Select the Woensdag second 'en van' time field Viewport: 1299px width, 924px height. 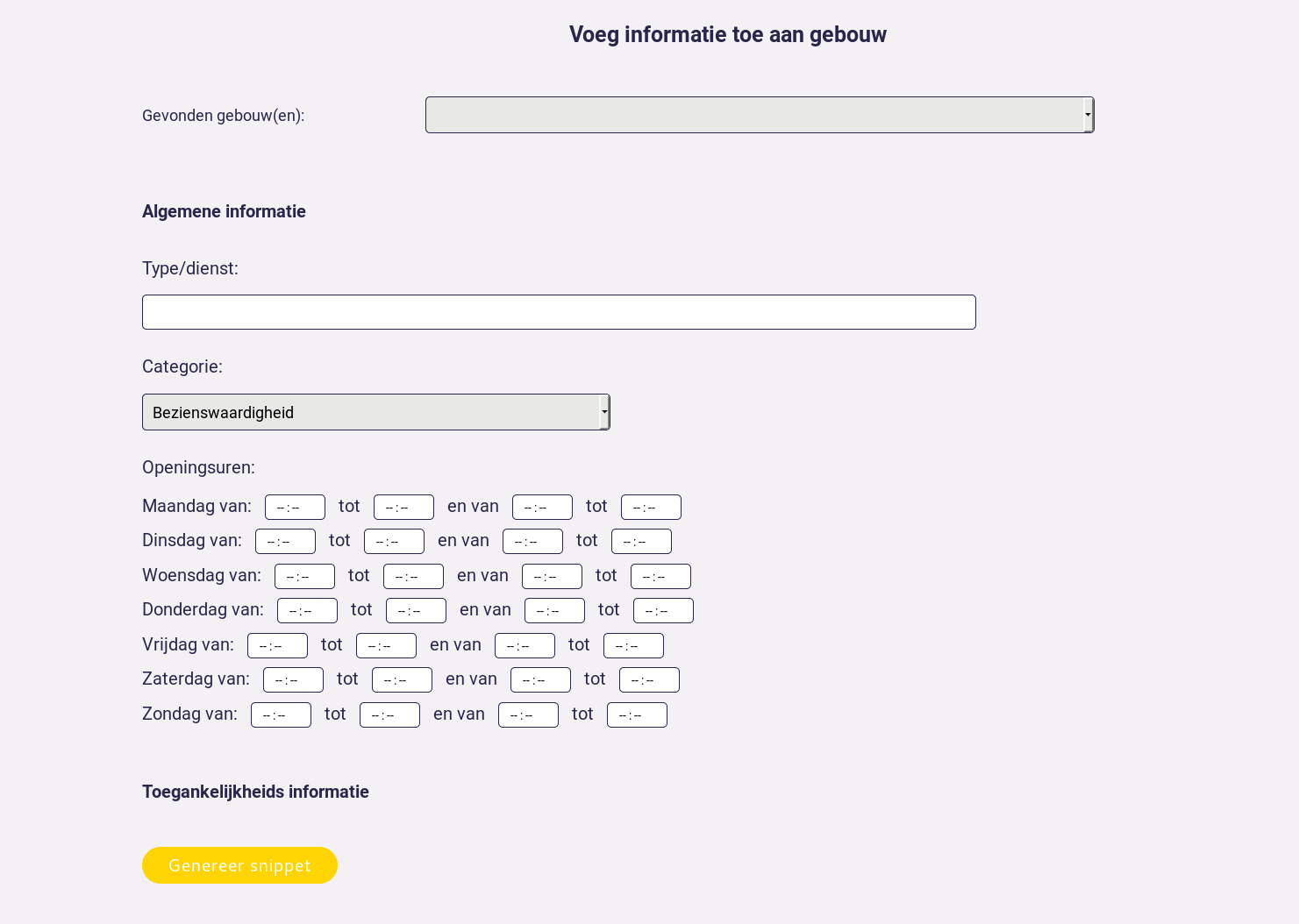point(552,576)
